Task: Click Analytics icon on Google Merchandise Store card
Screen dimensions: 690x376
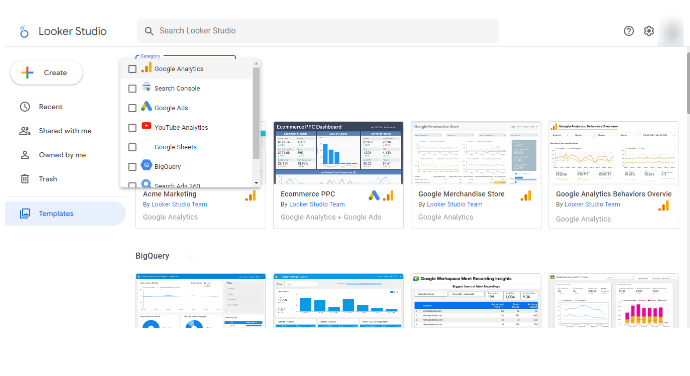Action: [526, 196]
